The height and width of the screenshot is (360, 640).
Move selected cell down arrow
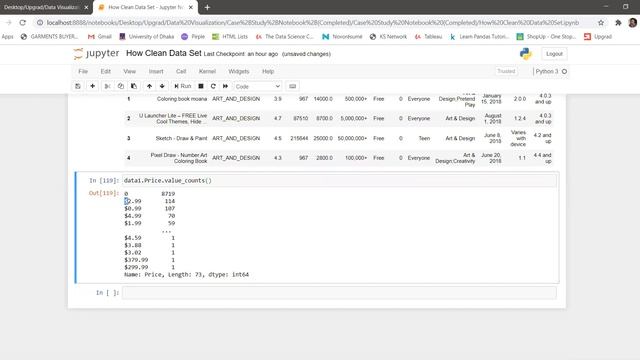point(162,86)
